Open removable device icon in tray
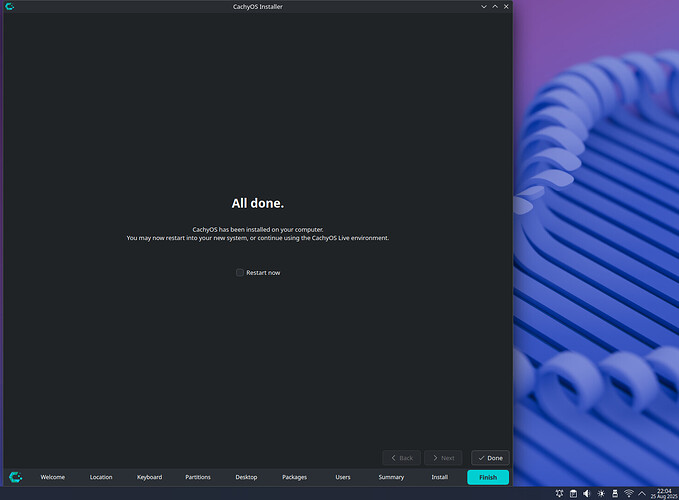Viewport: 679px width, 500px height. [615, 493]
